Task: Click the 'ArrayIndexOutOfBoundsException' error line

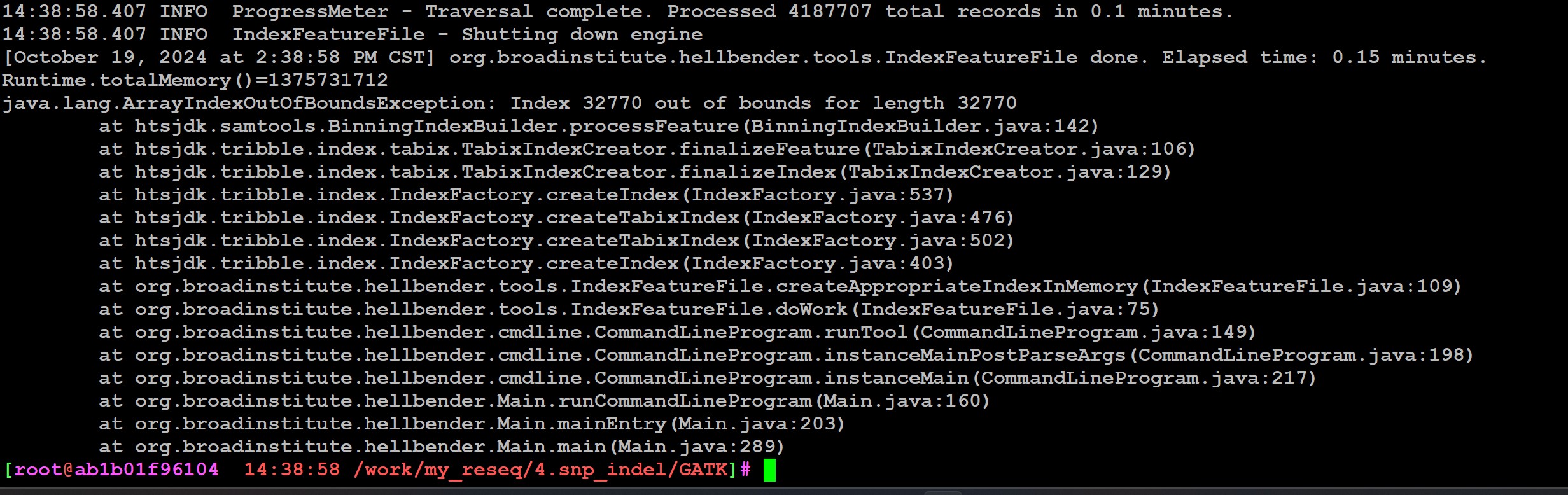Action: (509, 103)
